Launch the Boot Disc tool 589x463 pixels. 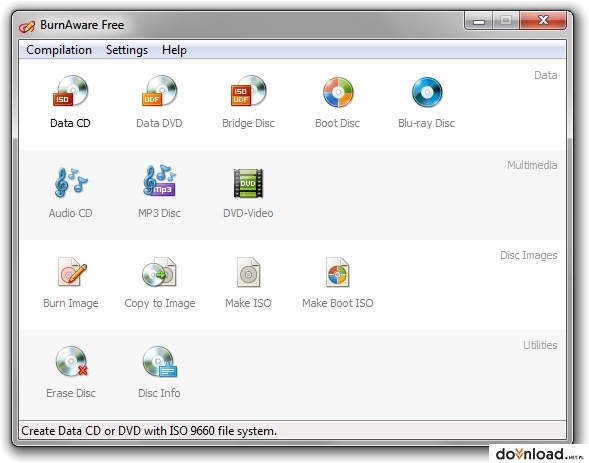[338, 92]
